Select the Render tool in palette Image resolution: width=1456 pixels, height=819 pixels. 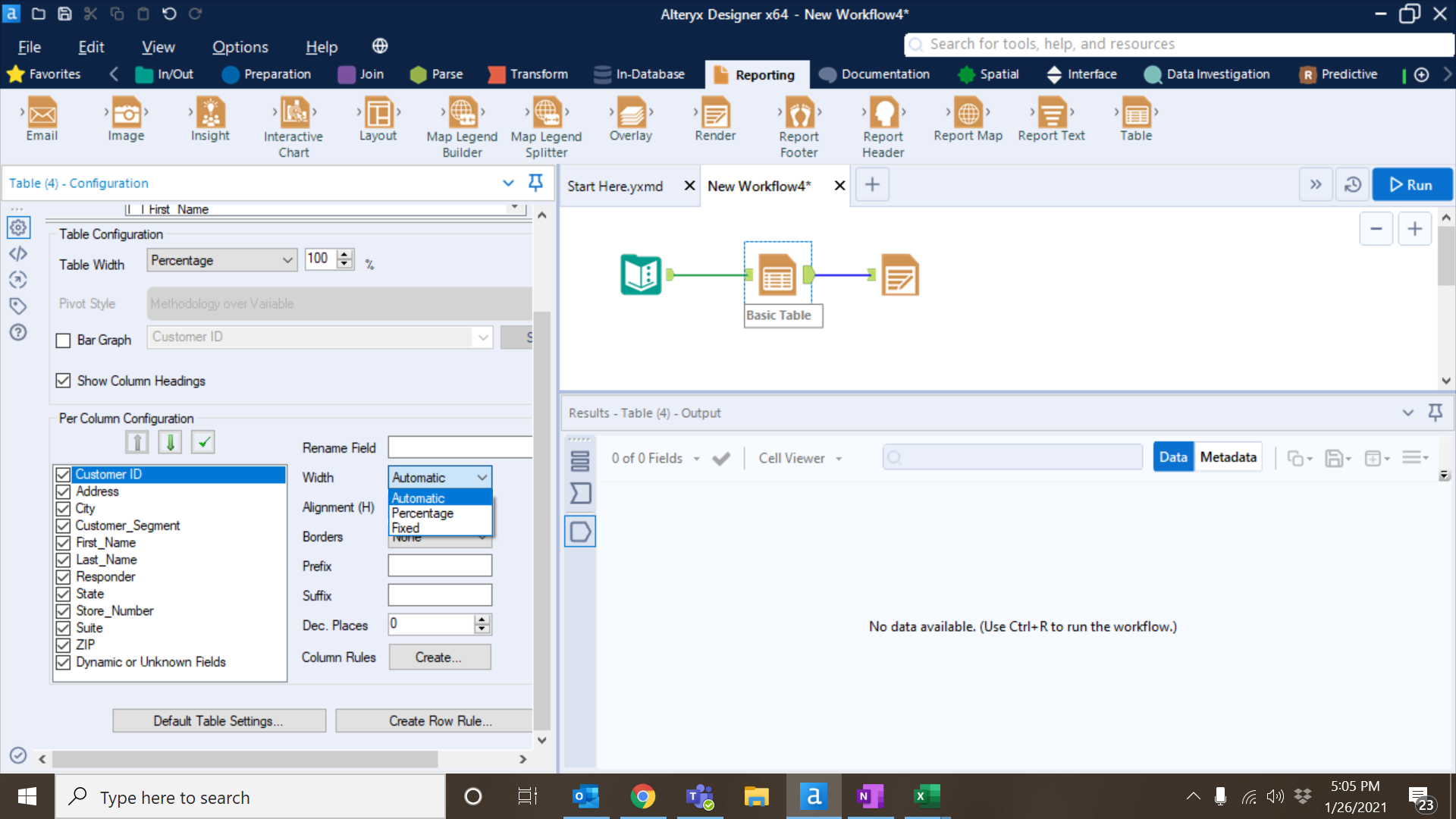coord(714,114)
